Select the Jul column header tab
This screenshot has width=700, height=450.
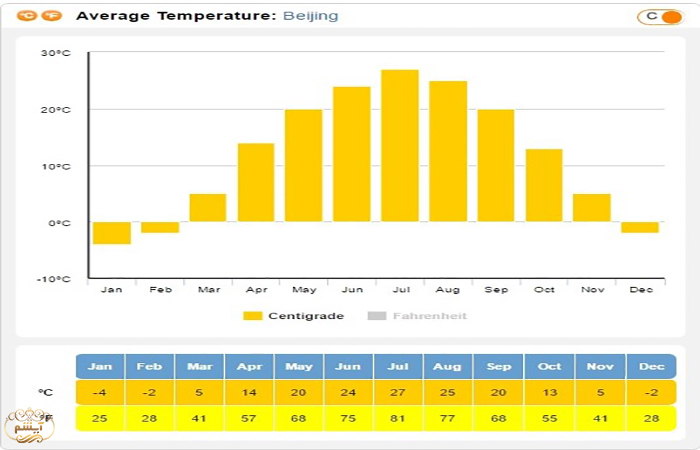tap(399, 367)
